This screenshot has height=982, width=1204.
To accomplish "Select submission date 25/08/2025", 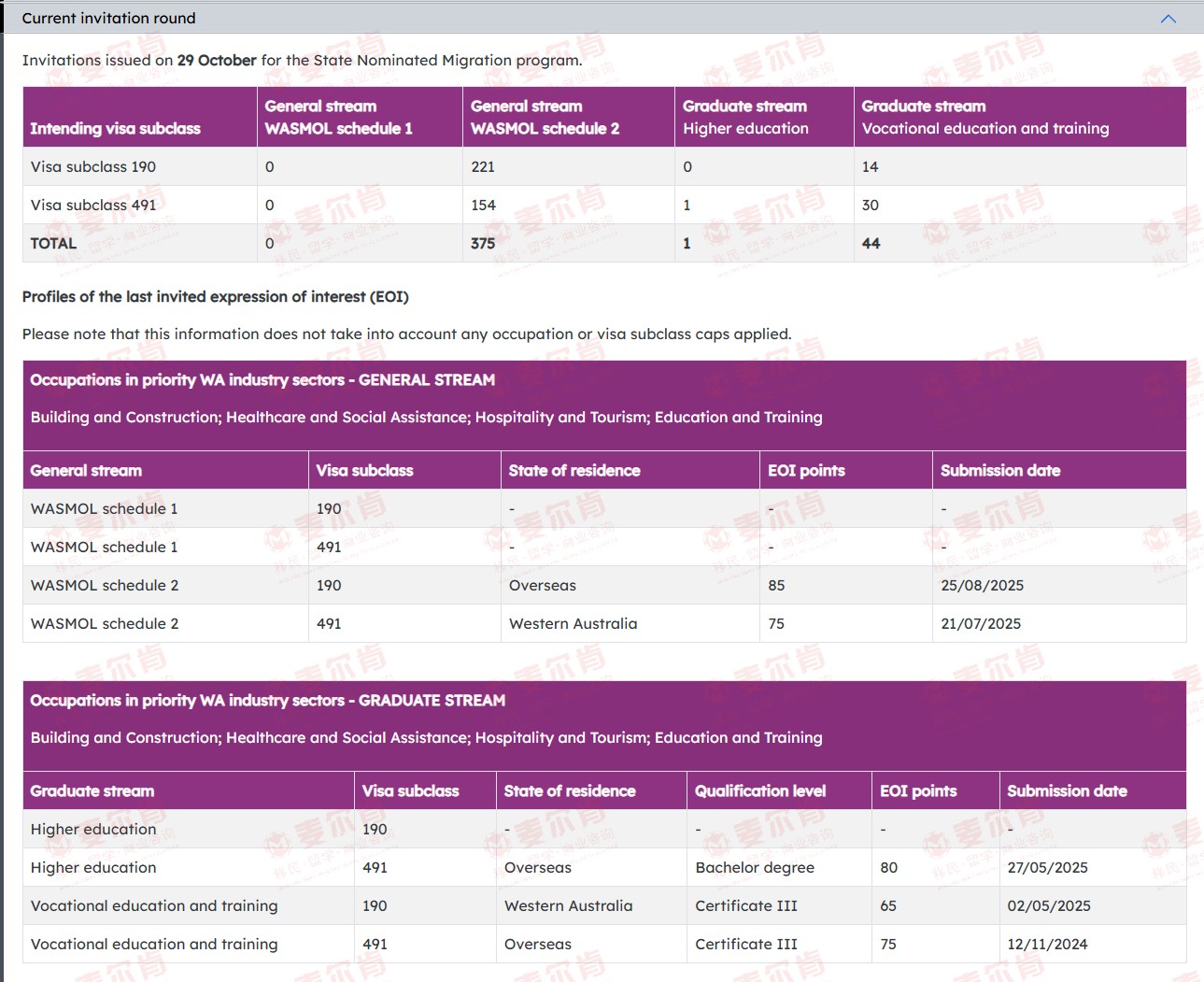I will point(982,586).
